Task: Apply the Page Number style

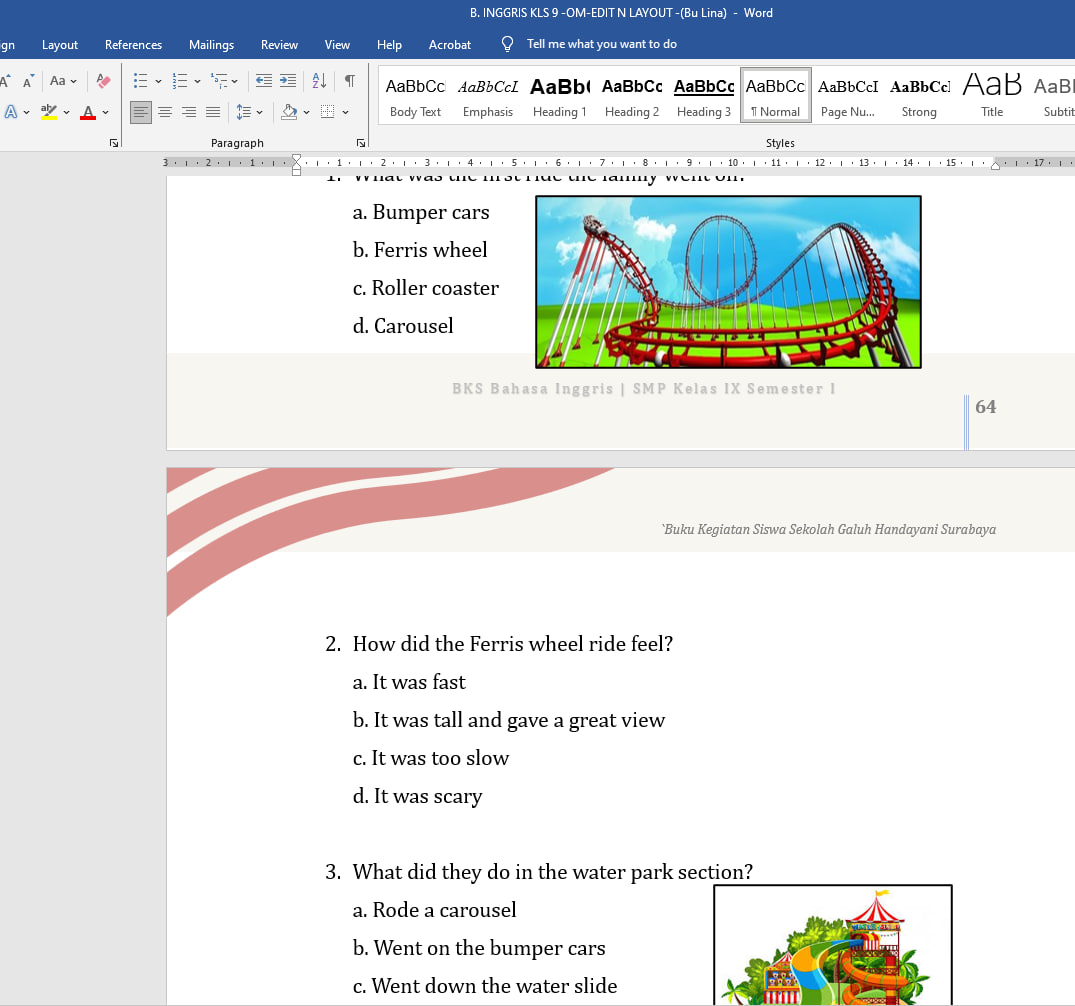Action: point(847,95)
